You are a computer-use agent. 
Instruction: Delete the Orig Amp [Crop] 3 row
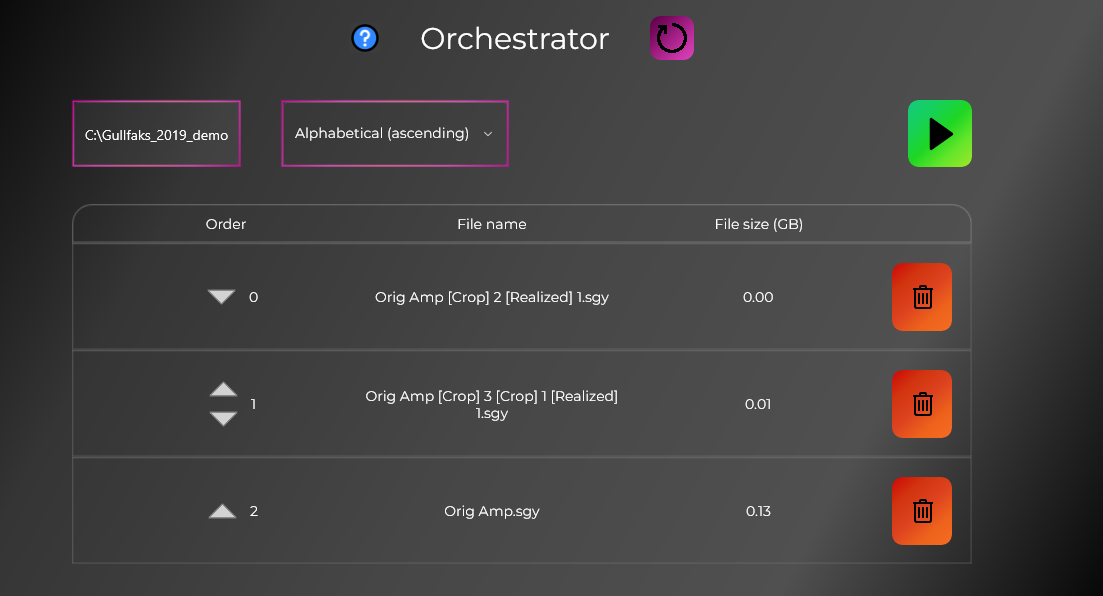point(922,404)
